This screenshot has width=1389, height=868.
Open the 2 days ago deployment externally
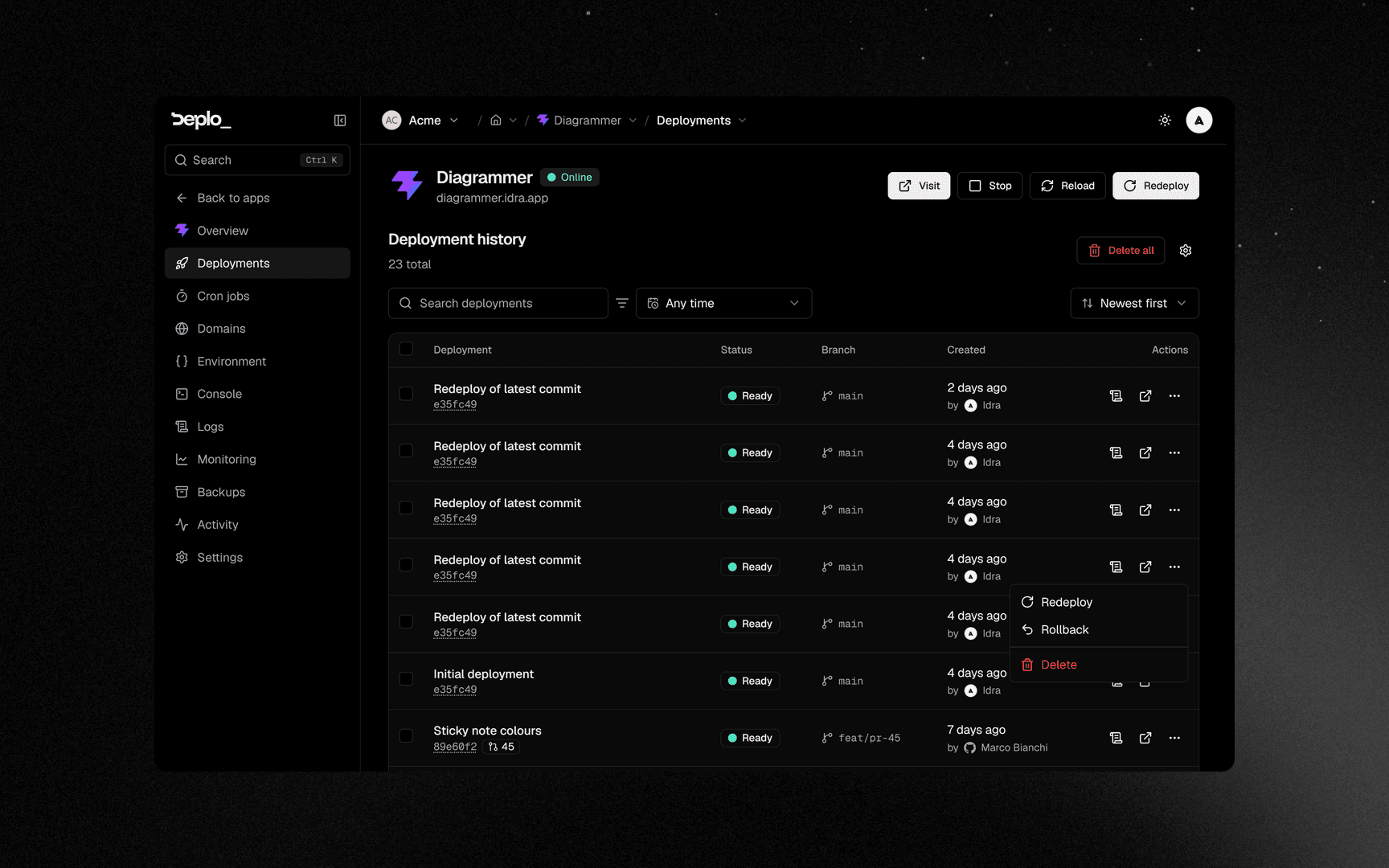pos(1145,396)
